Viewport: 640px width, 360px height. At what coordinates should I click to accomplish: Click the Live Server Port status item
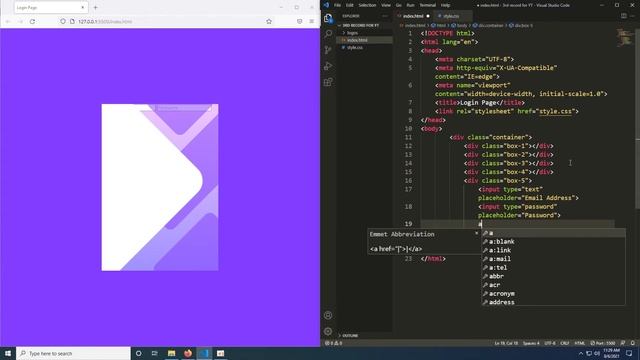click(x=603, y=343)
